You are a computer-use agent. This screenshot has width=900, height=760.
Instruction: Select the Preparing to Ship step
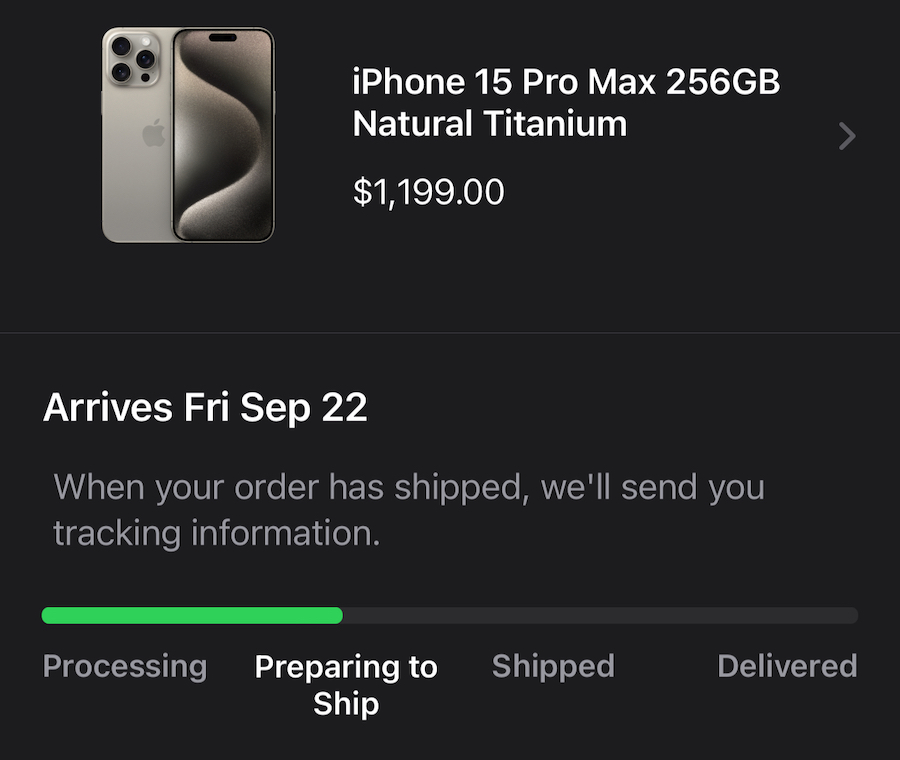point(346,684)
